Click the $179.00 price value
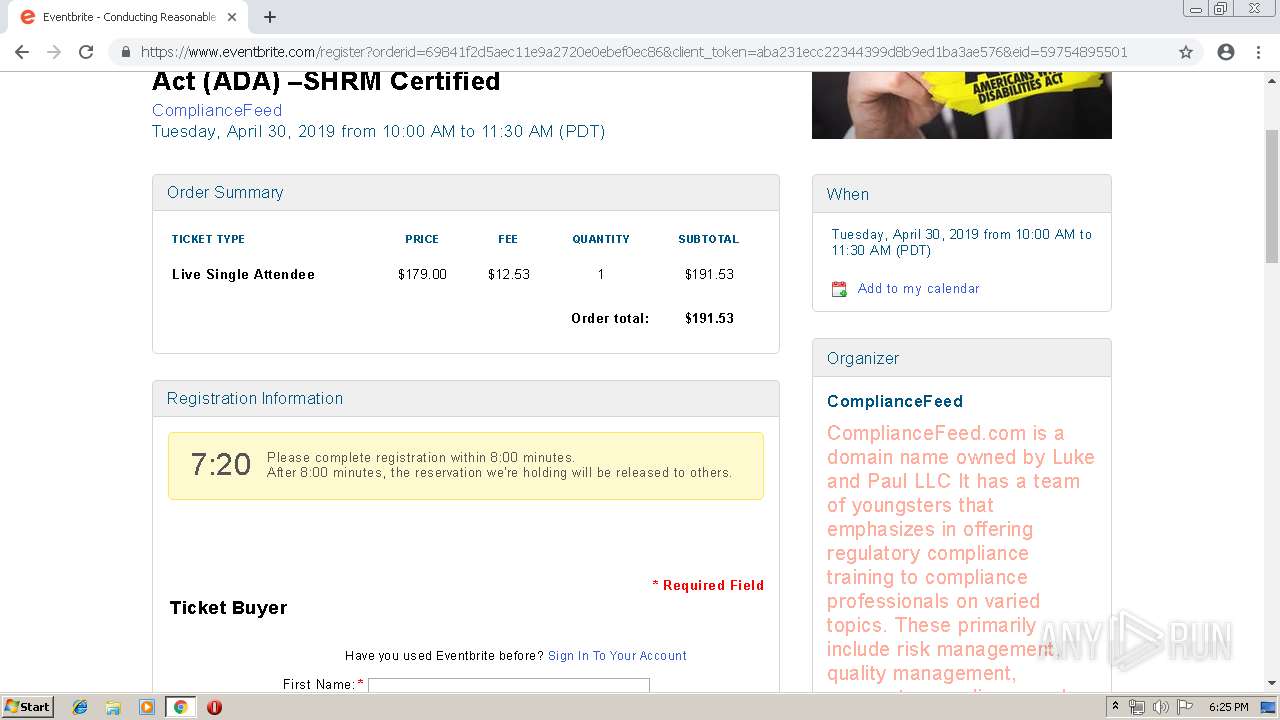Image resolution: width=1280 pixels, height=720 pixels. (422, 274)
